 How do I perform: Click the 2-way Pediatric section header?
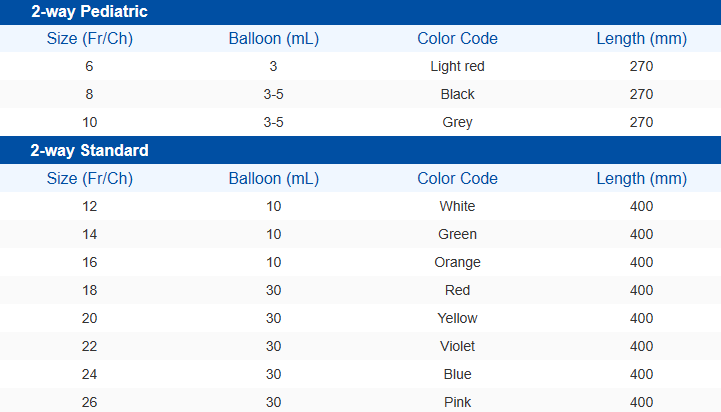point(90,12)
